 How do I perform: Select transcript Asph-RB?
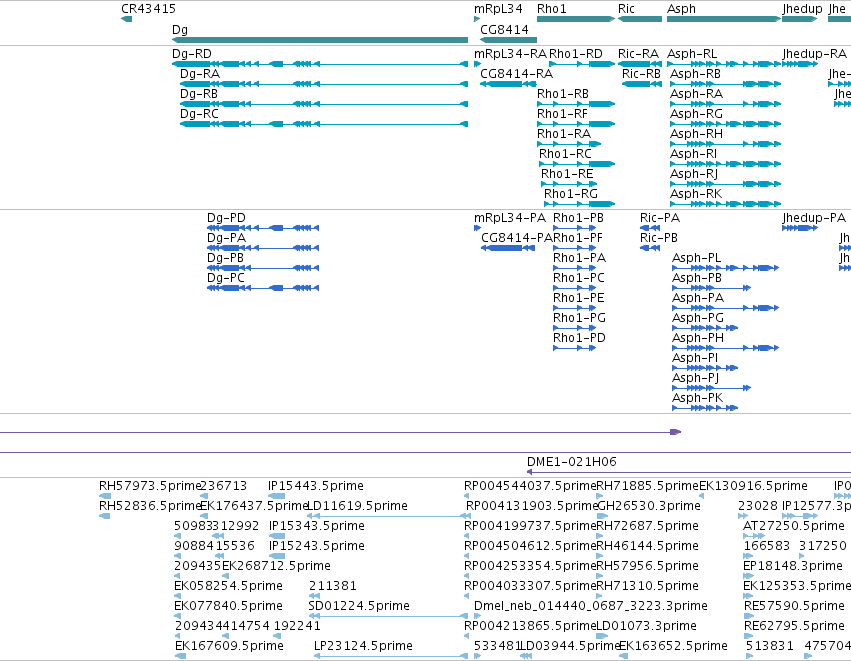pyautogui.click(x=726, y=84)
